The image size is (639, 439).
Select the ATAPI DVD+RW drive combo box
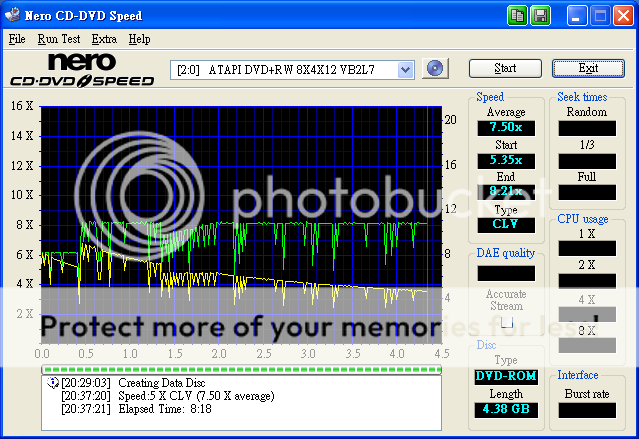click(292, 69)
